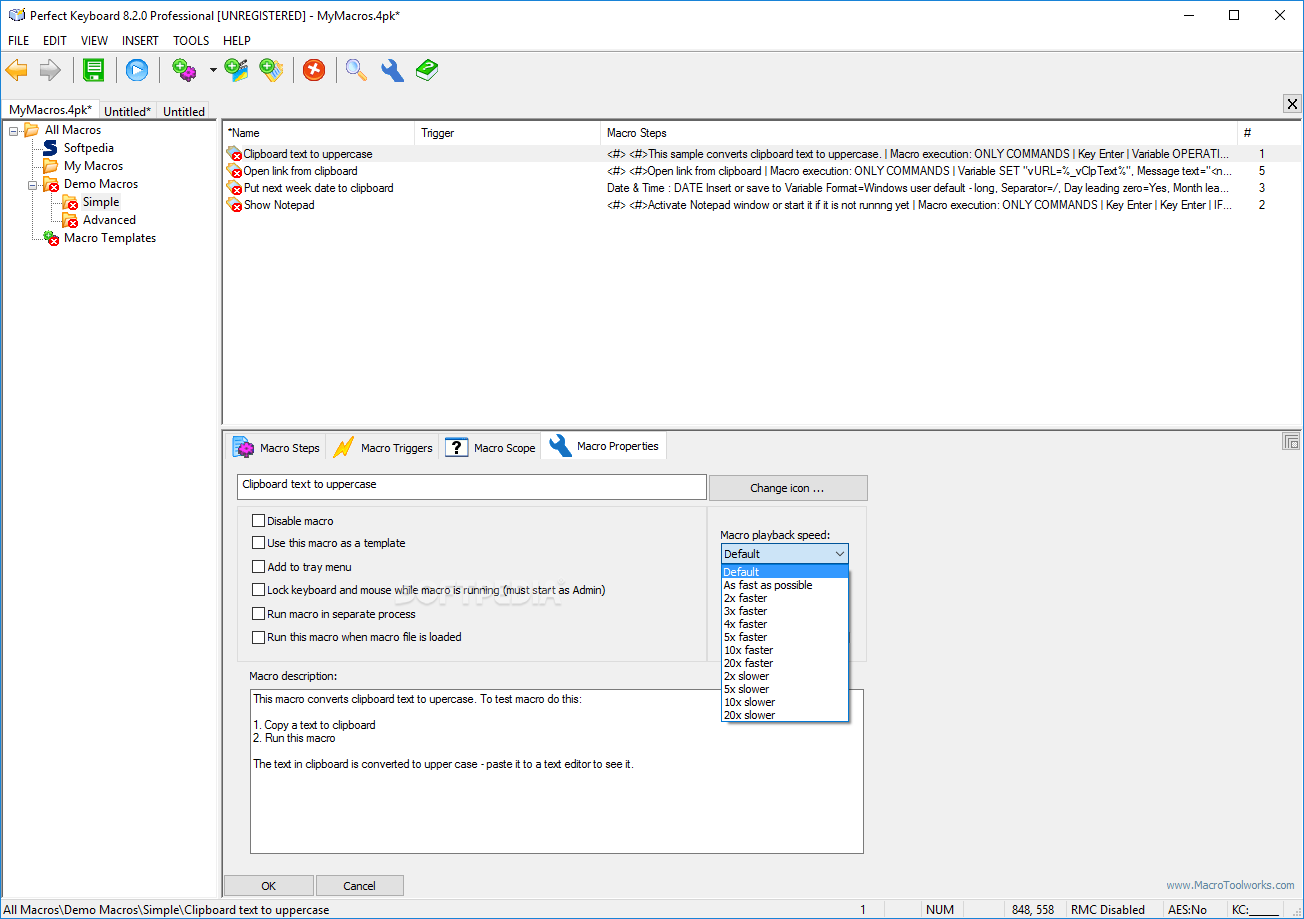1304x919 pixels.
Task: Open the TOOLS menu
Action: coord(191,41)
